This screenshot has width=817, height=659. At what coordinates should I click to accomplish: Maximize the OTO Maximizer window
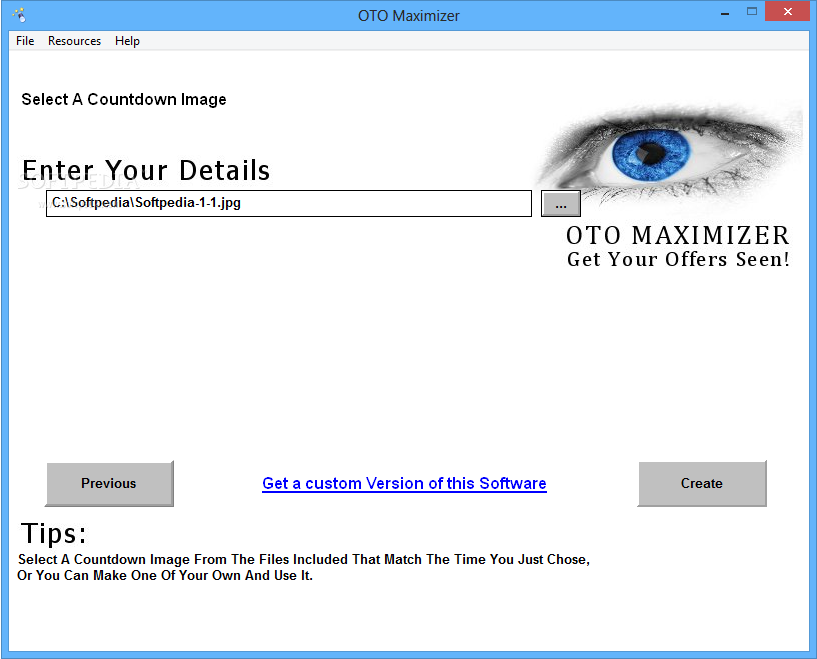[x=751, y=11]
